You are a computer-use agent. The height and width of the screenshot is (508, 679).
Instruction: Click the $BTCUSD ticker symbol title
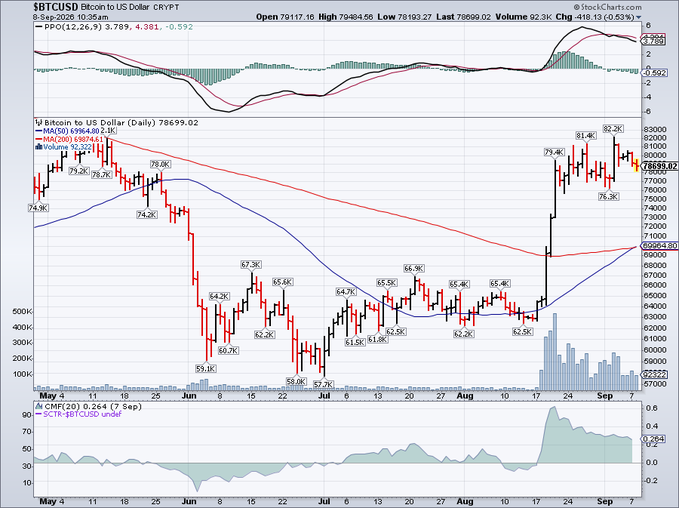(56, 7)
